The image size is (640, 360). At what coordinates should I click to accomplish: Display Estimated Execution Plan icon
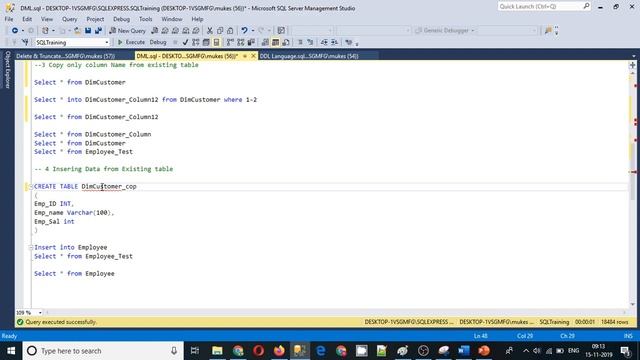(196, 42)
